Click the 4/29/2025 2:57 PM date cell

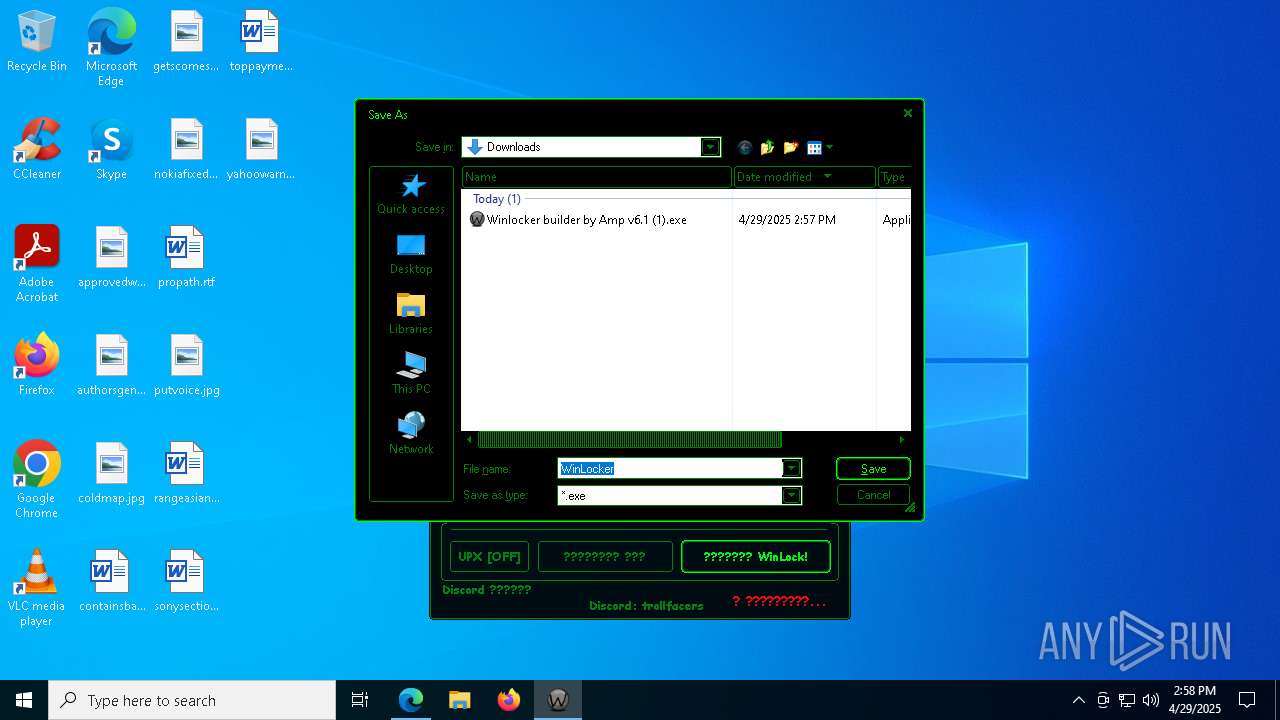click(x=787, y=220)
